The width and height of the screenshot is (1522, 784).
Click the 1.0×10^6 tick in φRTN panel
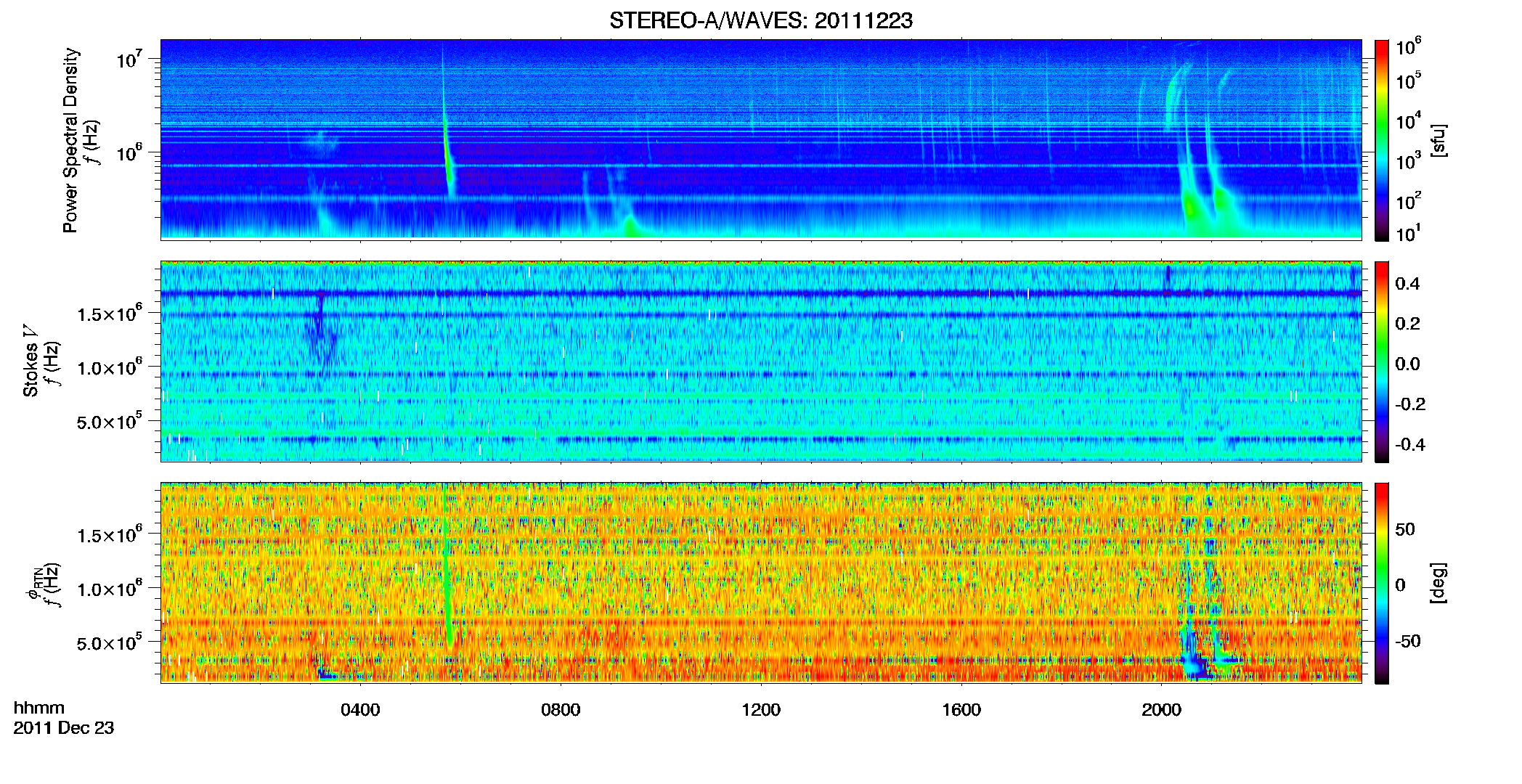point(110,589)
